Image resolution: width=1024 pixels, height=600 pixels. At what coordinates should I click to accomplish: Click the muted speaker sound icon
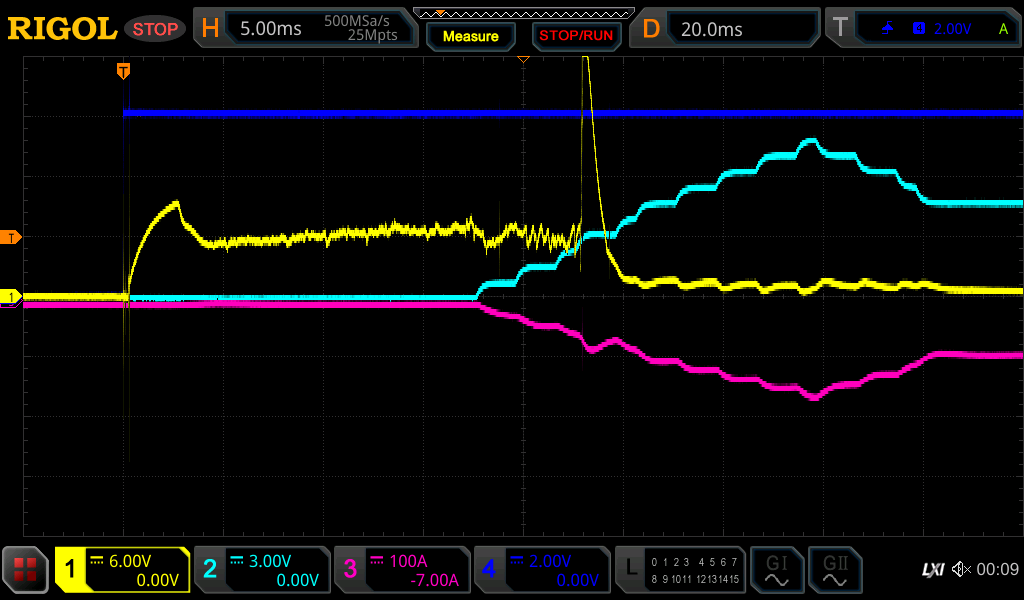click(x=961, y=570)
